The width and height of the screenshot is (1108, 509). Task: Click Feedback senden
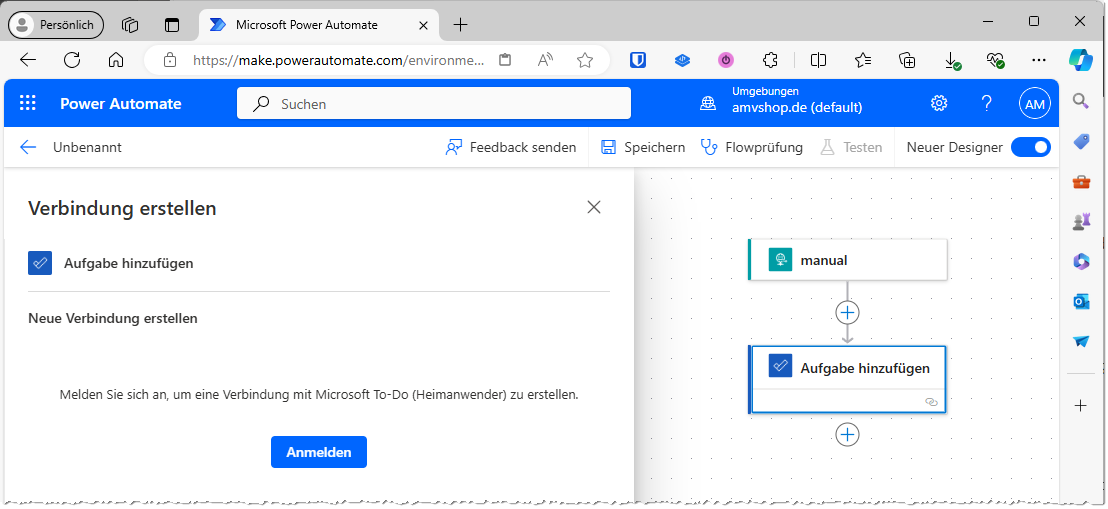point(511,147)
